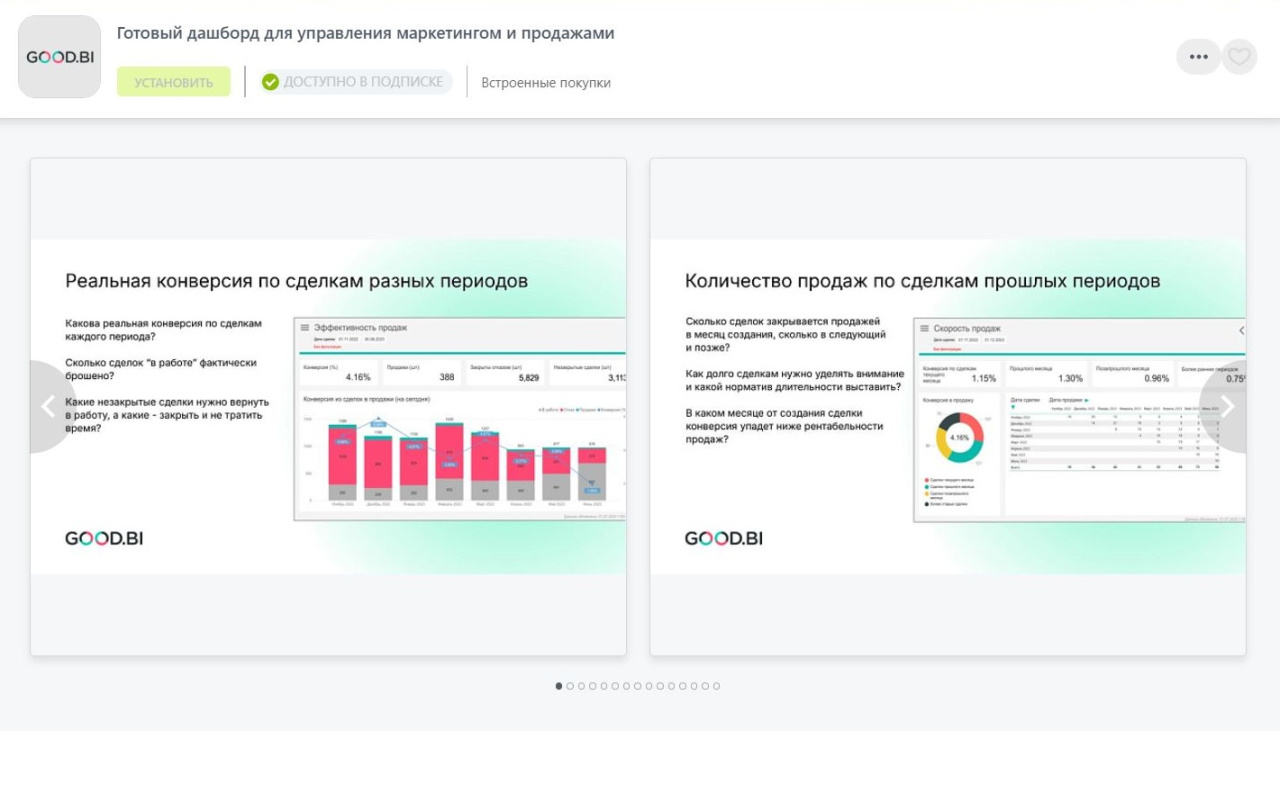Click the GOOD.BI app logo icon
This screenshot has width=1280, height=786.
[x=59, y=57]
